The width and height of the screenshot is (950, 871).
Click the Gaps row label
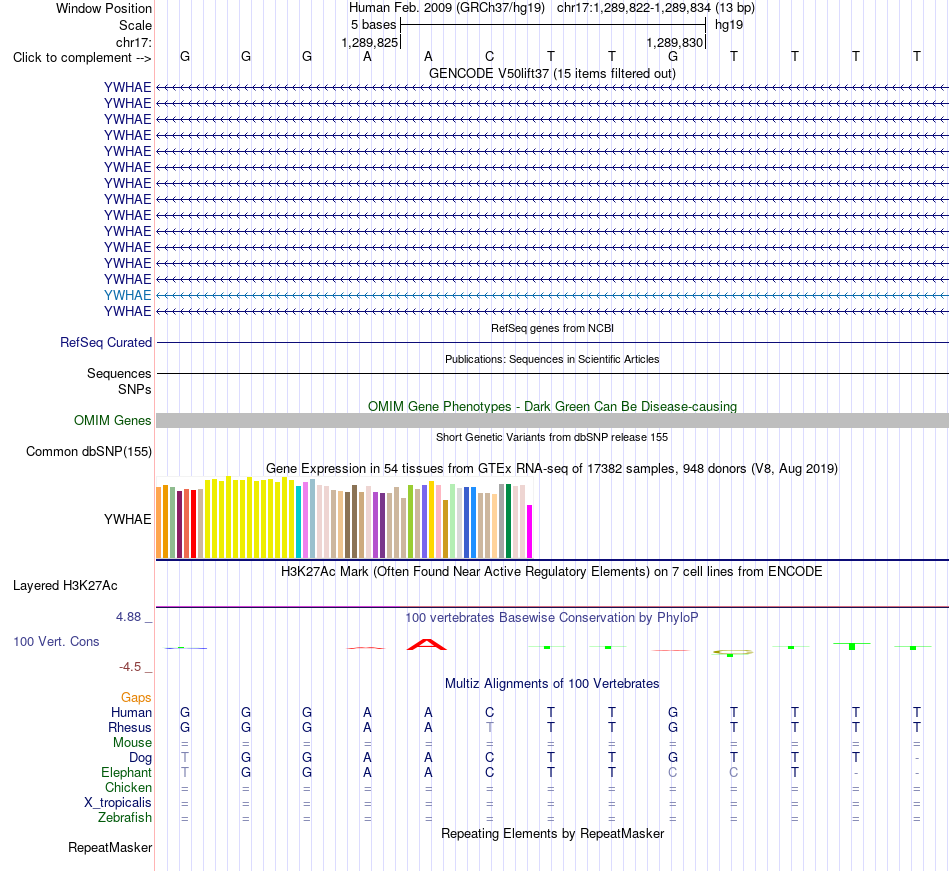click(136, 698)
